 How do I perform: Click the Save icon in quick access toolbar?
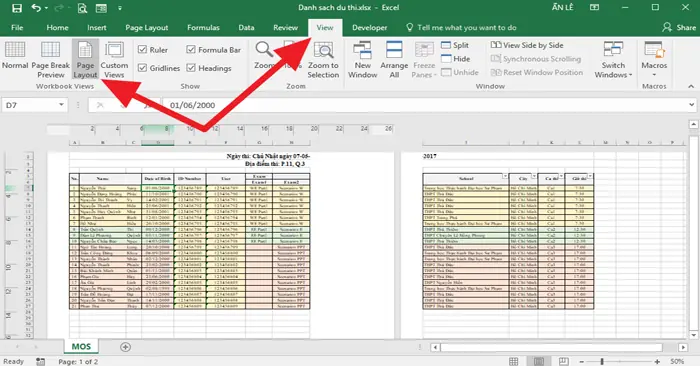(17, 8)
